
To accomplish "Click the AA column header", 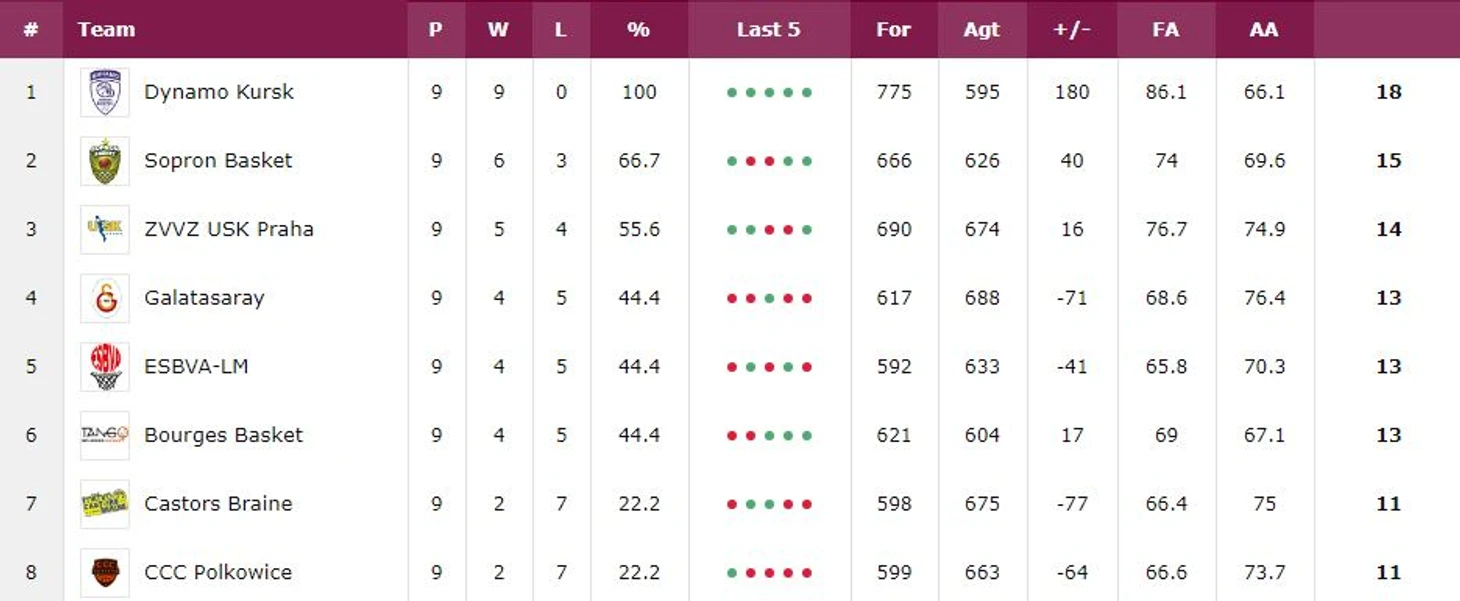I will point(1264,29).
